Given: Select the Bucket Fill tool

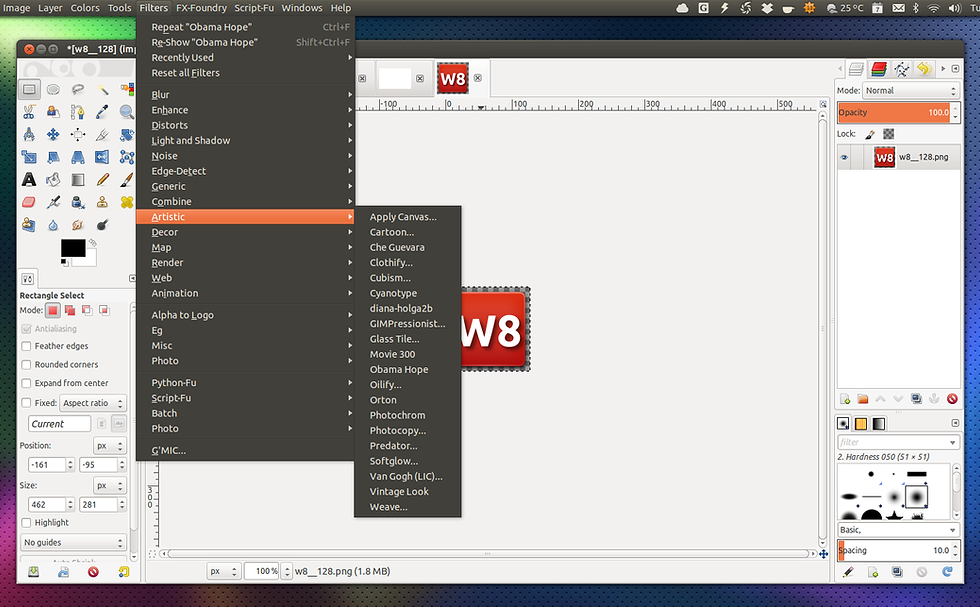Looking at the screenshot, I should (x=53, y=180).
